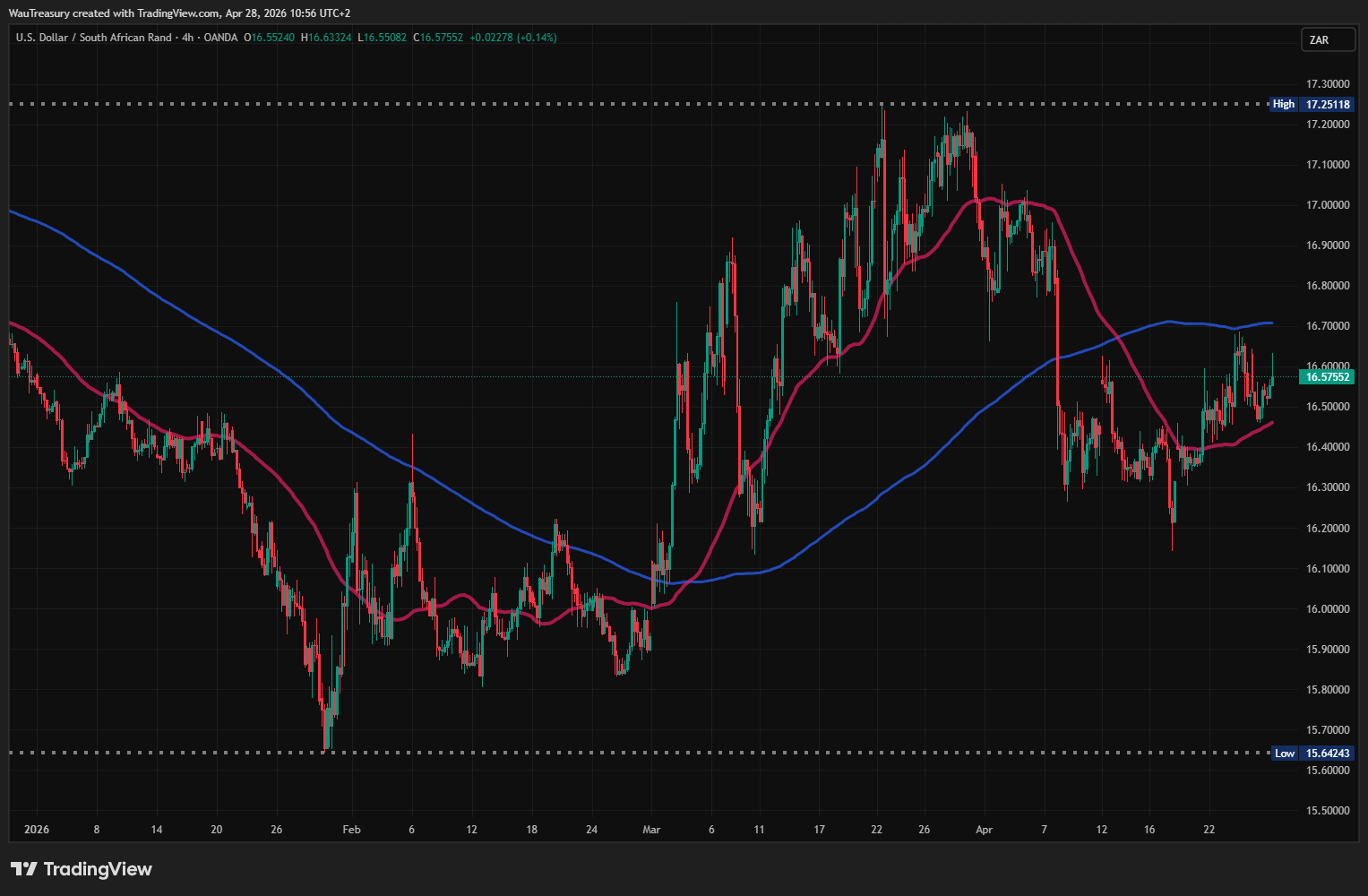Screen dimensions: 1368x896
Task: Click the 16.90000 price axis label
Action: [1328, 246]
